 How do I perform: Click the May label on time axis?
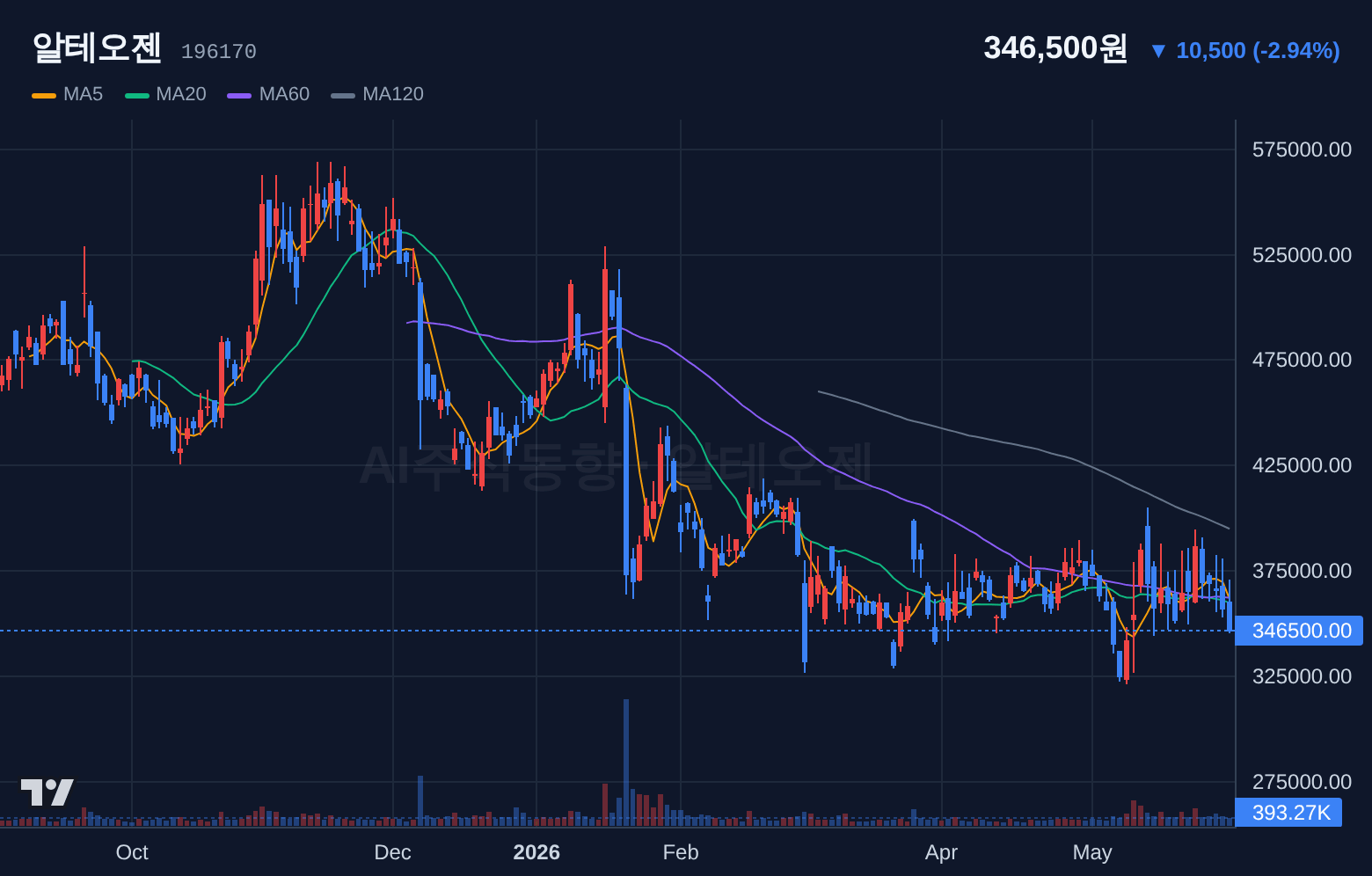point(1092,852)
